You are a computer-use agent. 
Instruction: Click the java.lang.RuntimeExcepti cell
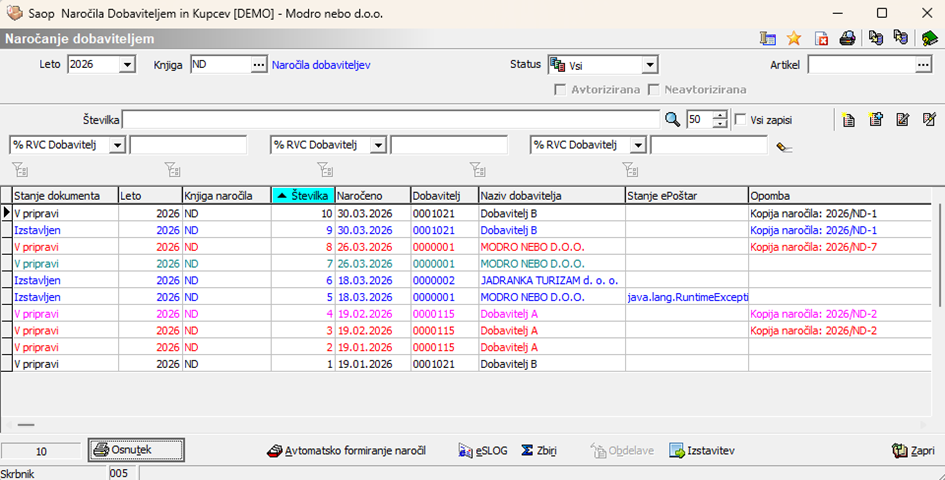[x=687, y=297]
